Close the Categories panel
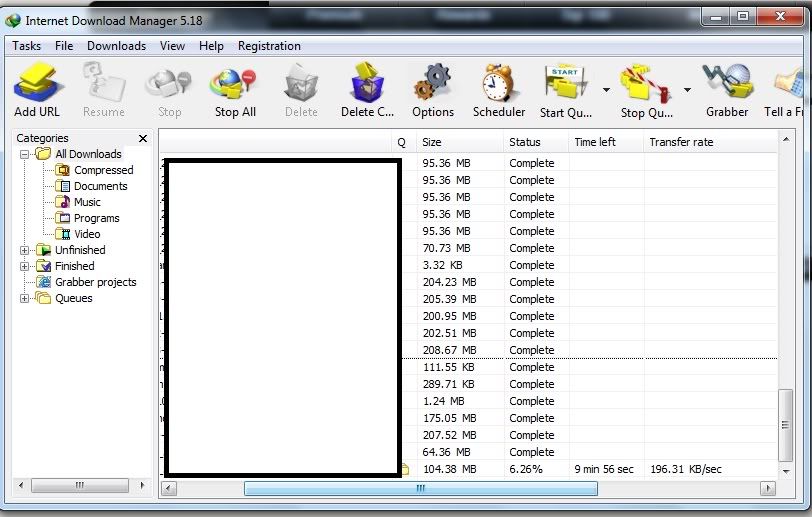 (x=143, y=138)
